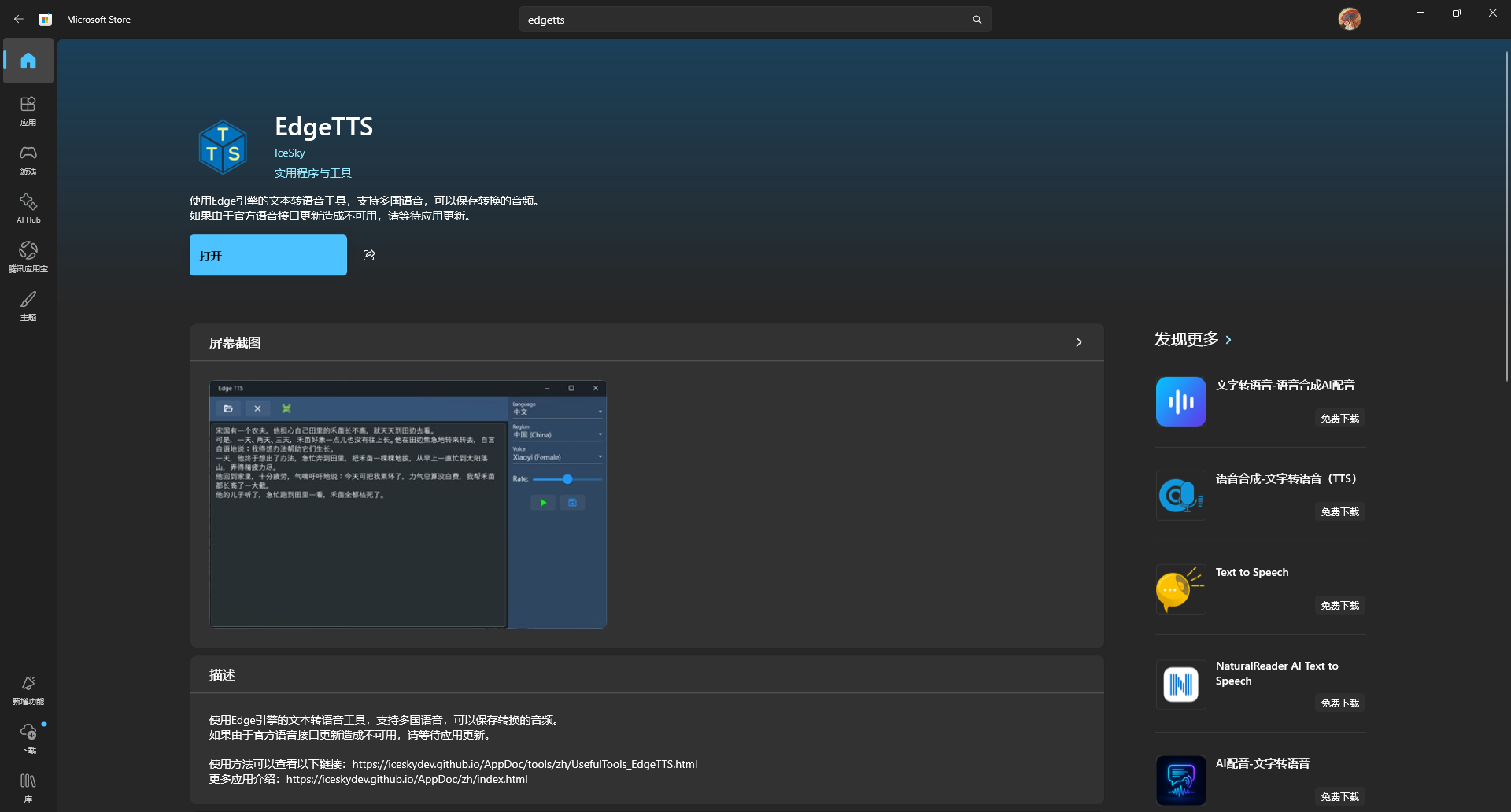Open the Games section in sidebar
The height and width of the screenshot is (812, 1511).
point(28,159)
